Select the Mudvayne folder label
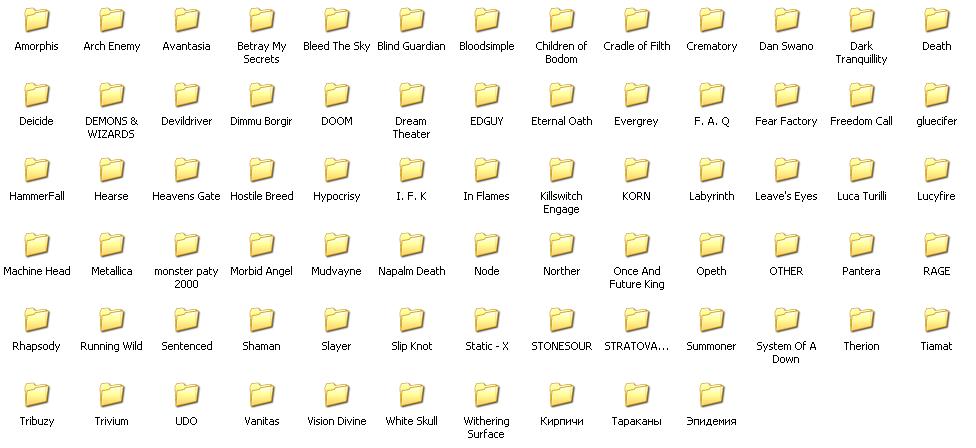976x448 pixels. [336, 271]
